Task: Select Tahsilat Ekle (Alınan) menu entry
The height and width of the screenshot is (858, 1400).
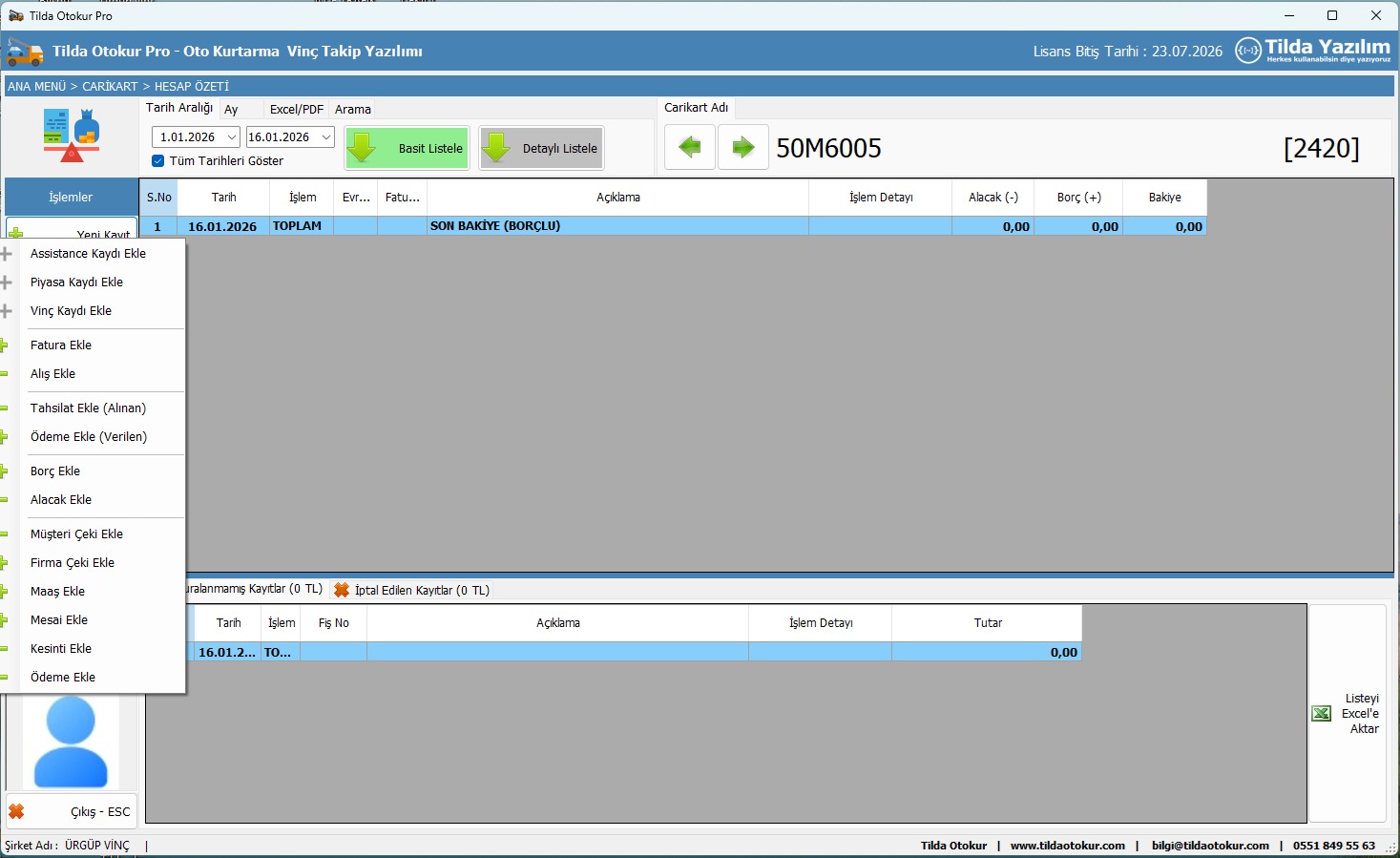Action: (x=88, y=408)
